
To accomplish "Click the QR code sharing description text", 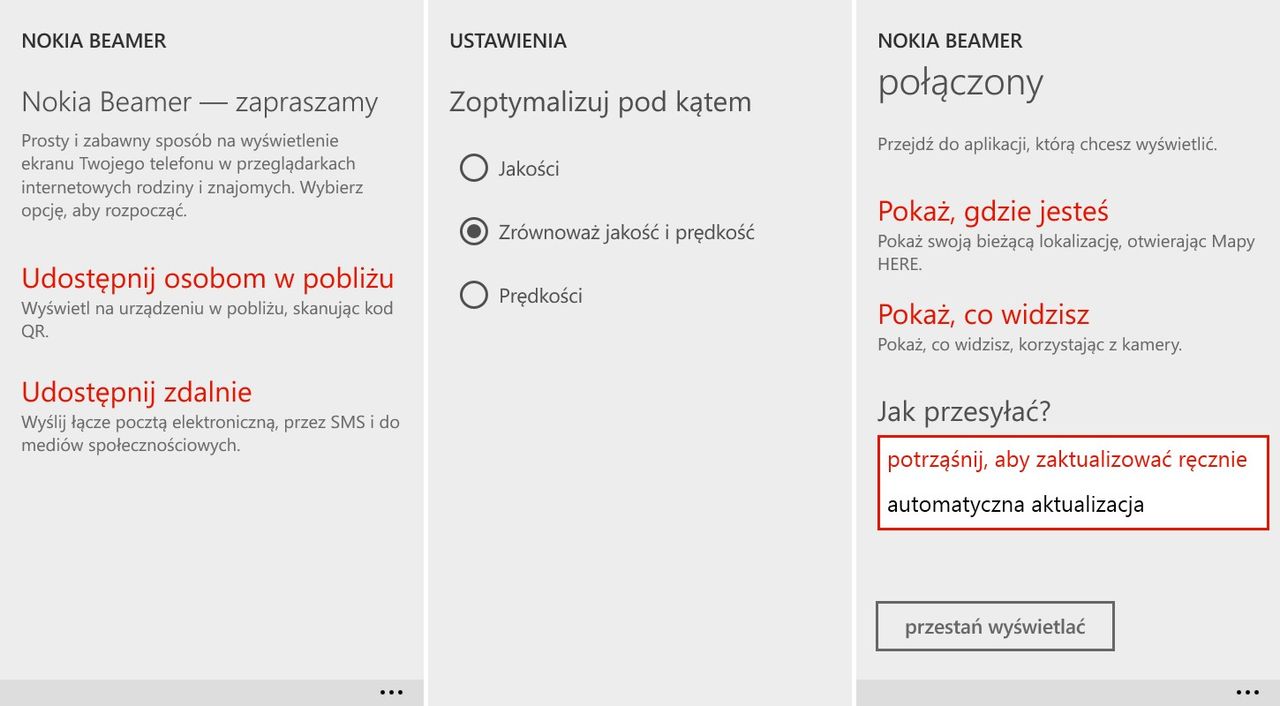I will pos(207,319).
